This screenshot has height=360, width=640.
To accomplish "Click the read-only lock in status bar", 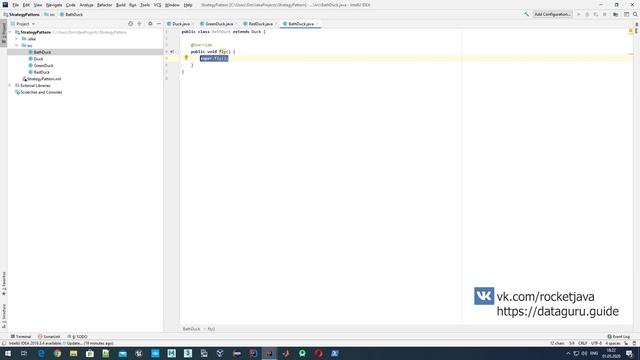I will click(626, 343).
